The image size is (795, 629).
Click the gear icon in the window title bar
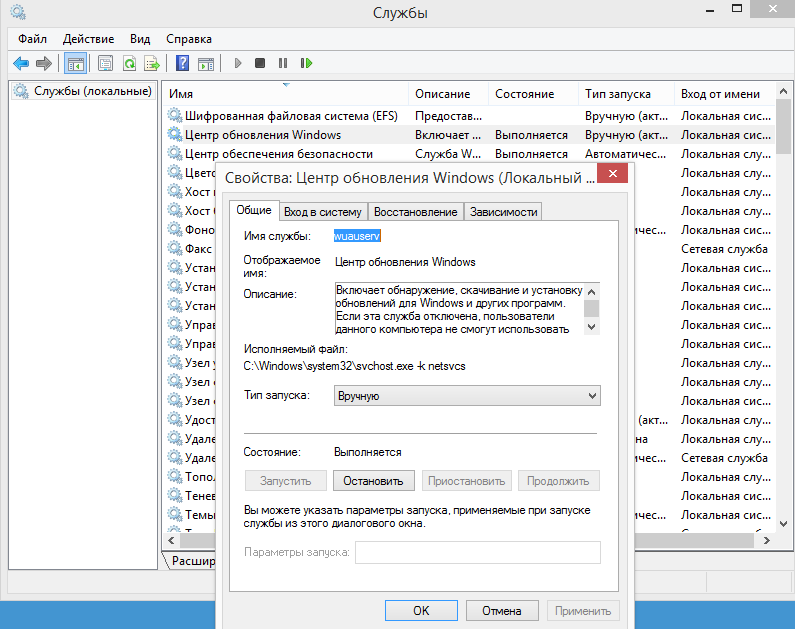point(18,12)
